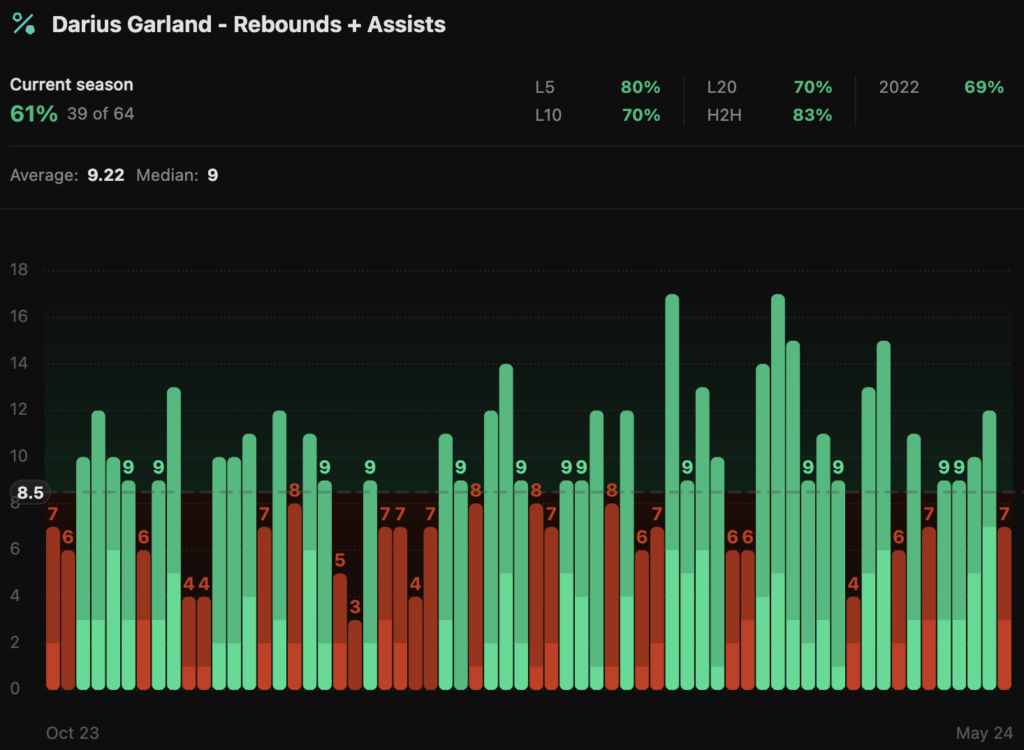Click the May 24 end date label
Viewport: 1024px width, 750px height.
pyautogui.click(x=984, y=733)
